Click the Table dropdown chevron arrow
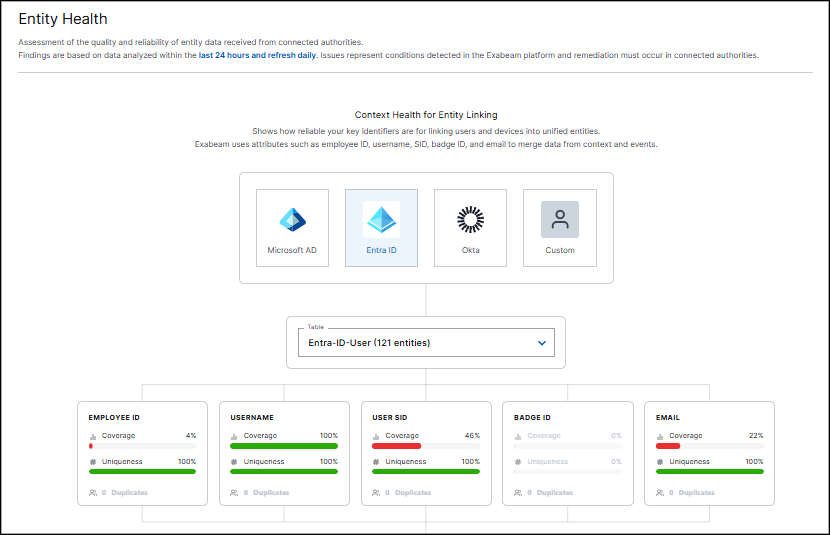The height and width of the screenshot is (535, 830). (x=542, y=343)
